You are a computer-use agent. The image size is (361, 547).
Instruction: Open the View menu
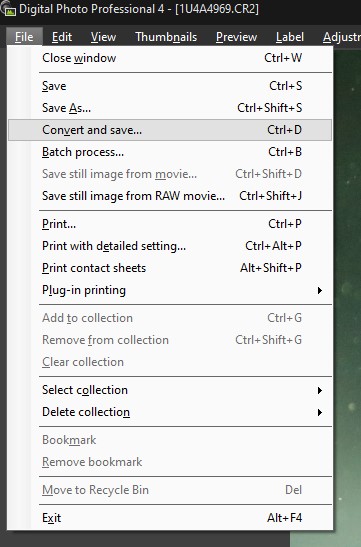(x=103, y=37)
